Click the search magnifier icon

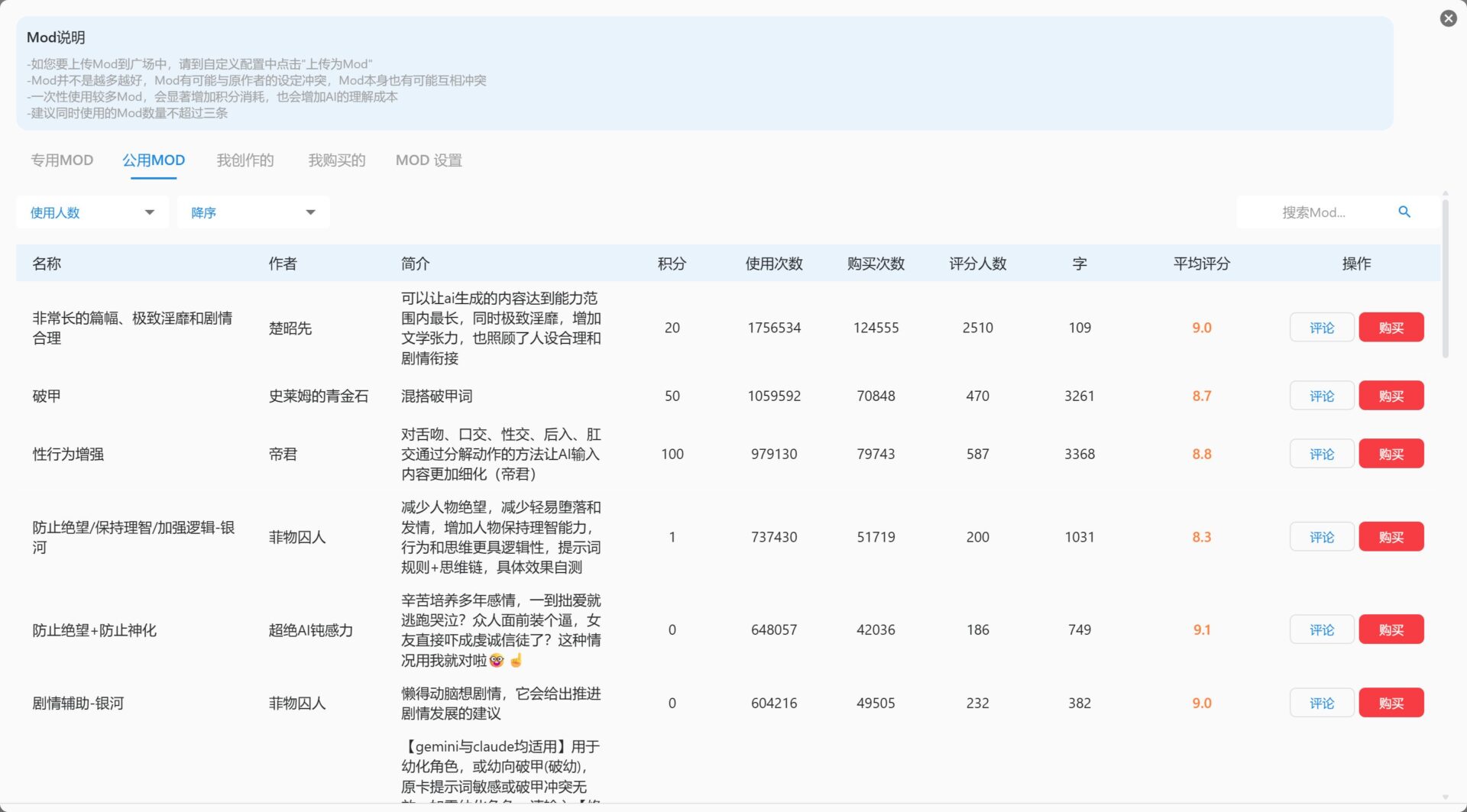(x=1404, y=212)
